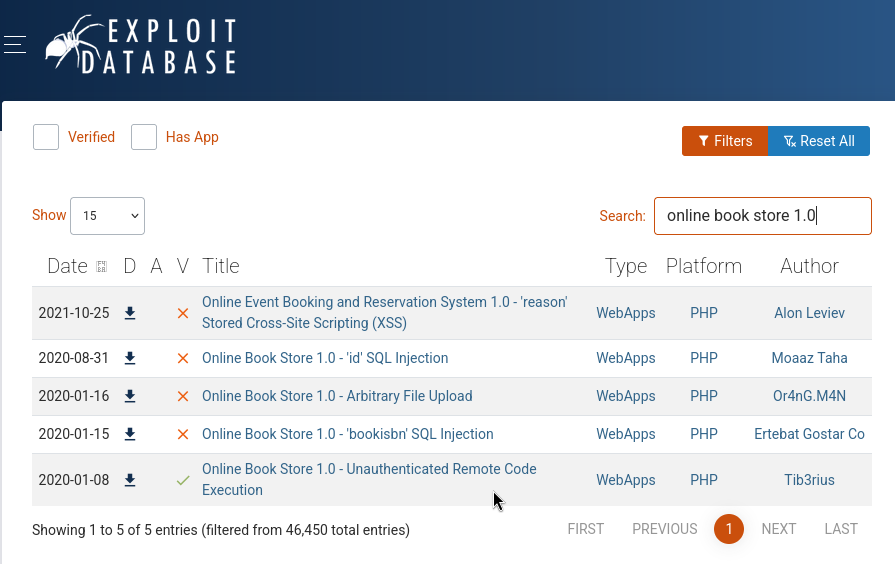Download the 'bookisbn' SQL Injection exploit
Image resolution: width=895 pixels, height=564 pixels.
pyautogui.click(x=130, y=434)
